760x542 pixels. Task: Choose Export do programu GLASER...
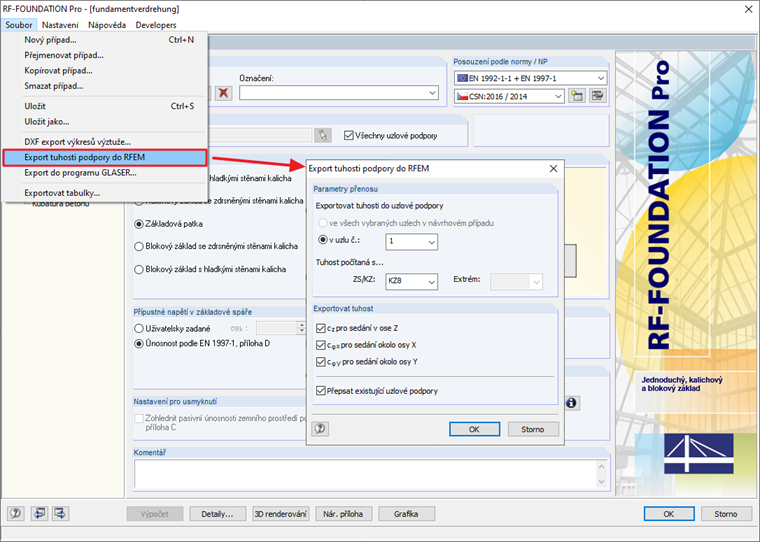click(105, 173)
